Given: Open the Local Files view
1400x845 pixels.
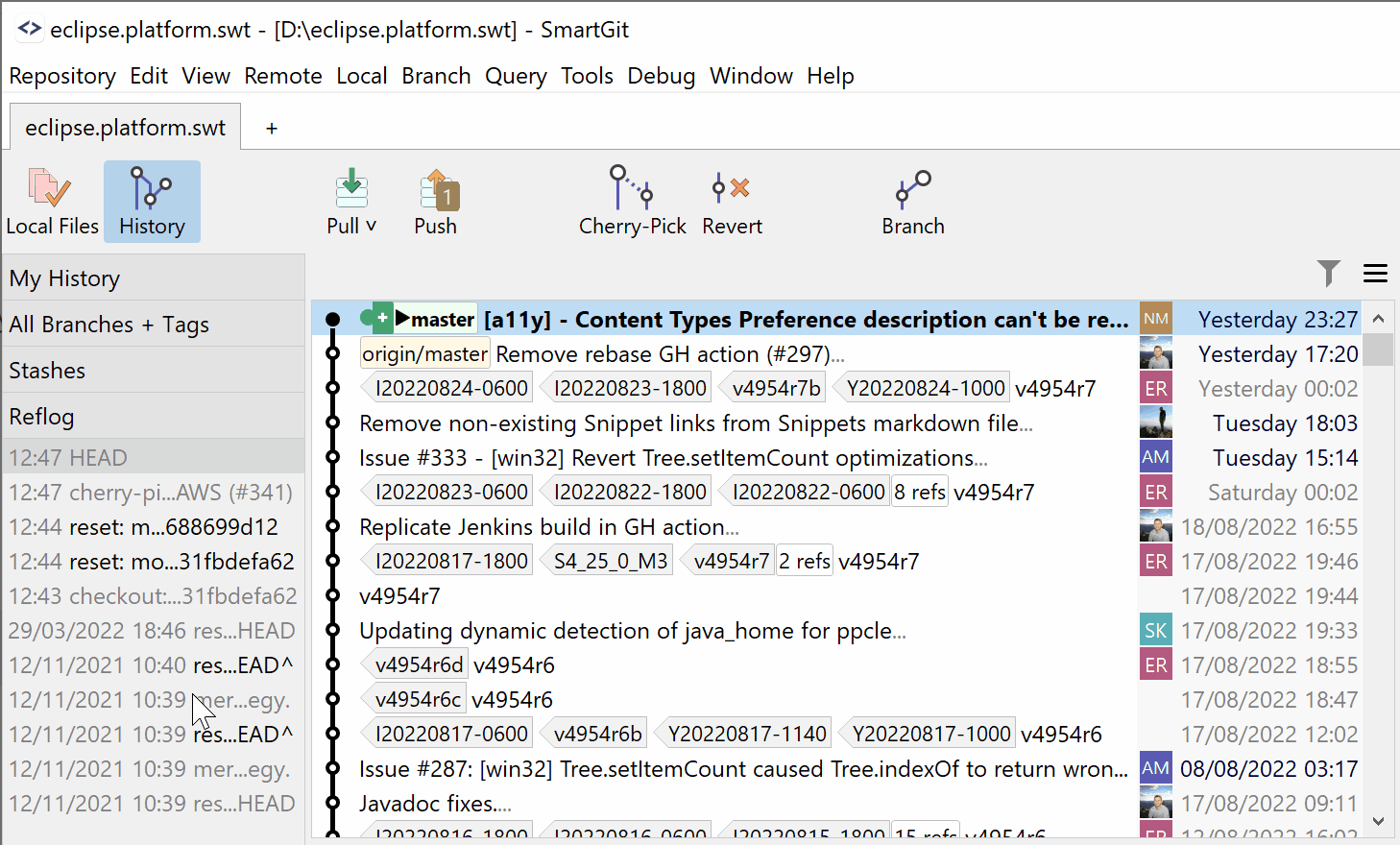Looking at the screenshot, I should 52,202.
